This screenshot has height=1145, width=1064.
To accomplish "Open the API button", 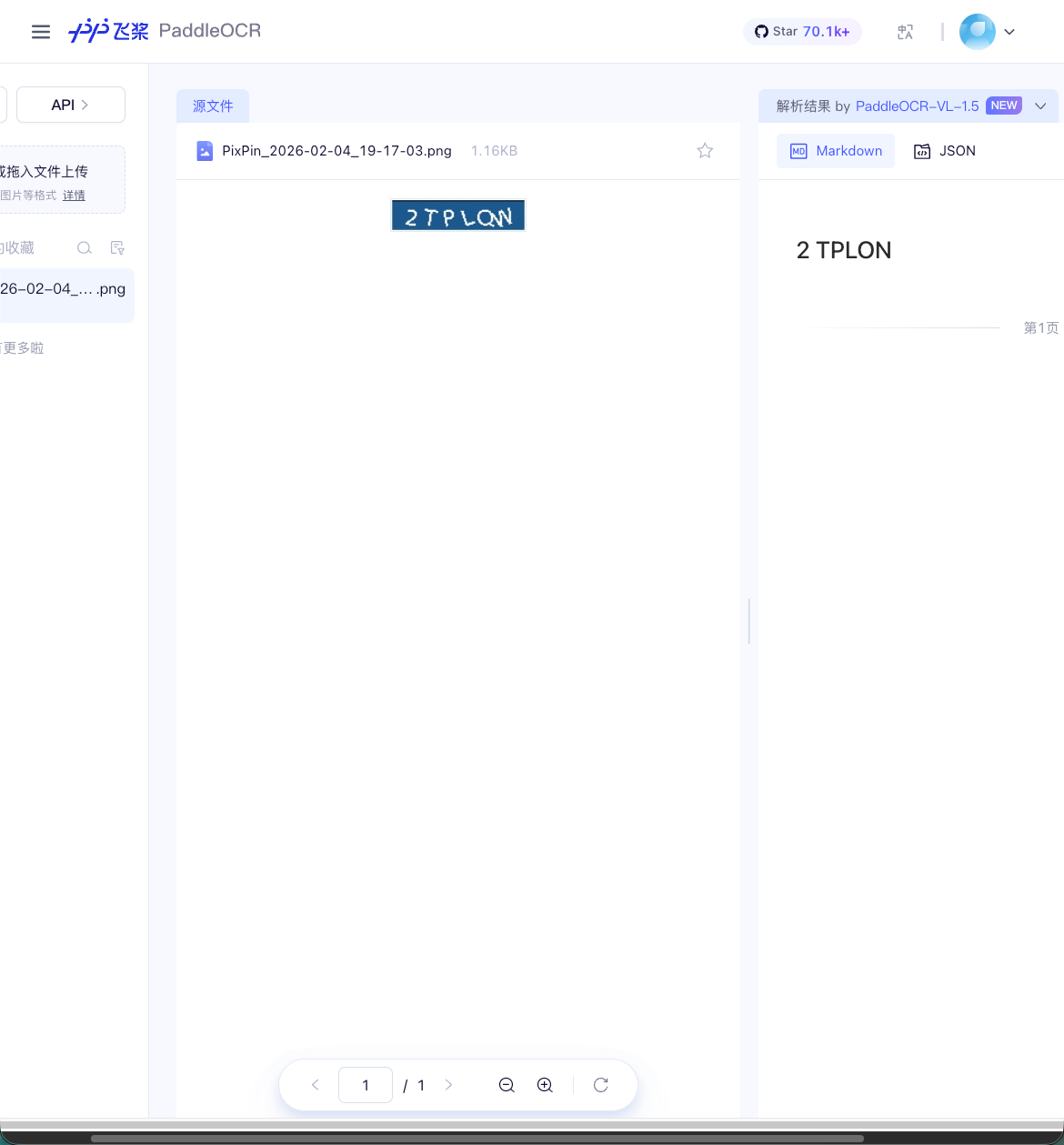I will tap(71, 105).
